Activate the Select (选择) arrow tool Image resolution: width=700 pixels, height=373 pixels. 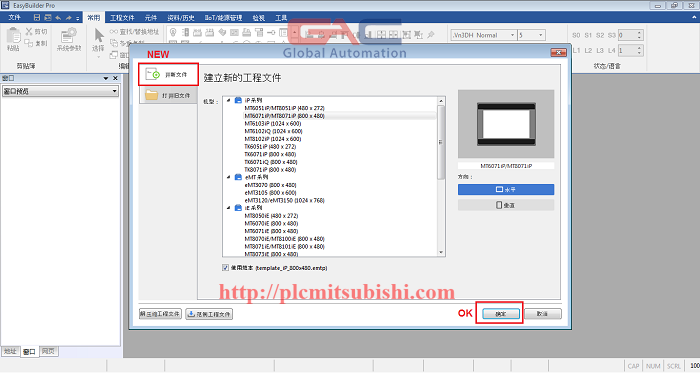coord(99,36)
